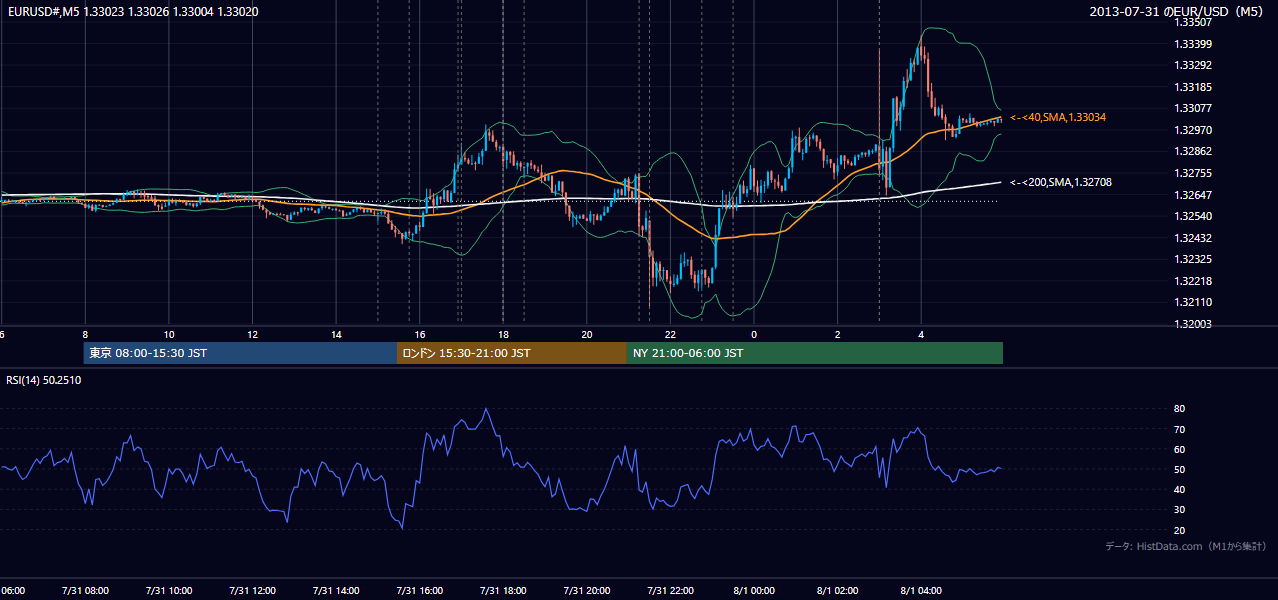Click hour tick 18 on the price chart axis
The image size is (1278, 600).
click(503, 334)
